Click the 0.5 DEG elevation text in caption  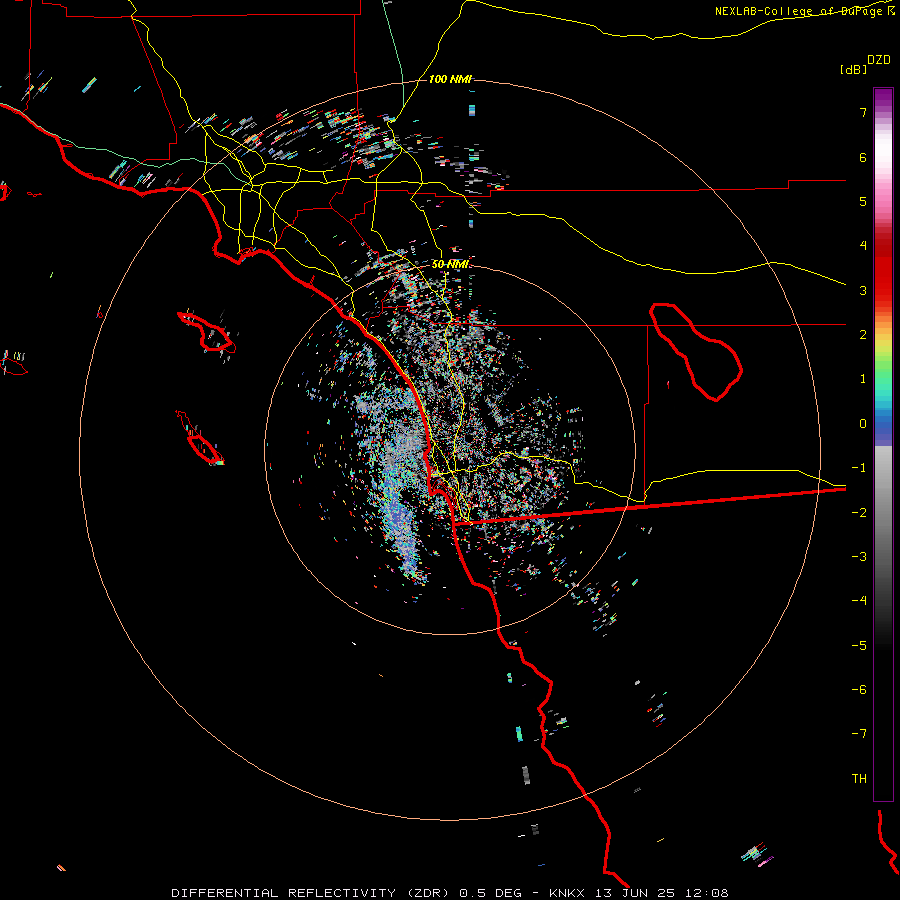pyautogui.click(x=491, y=893)
